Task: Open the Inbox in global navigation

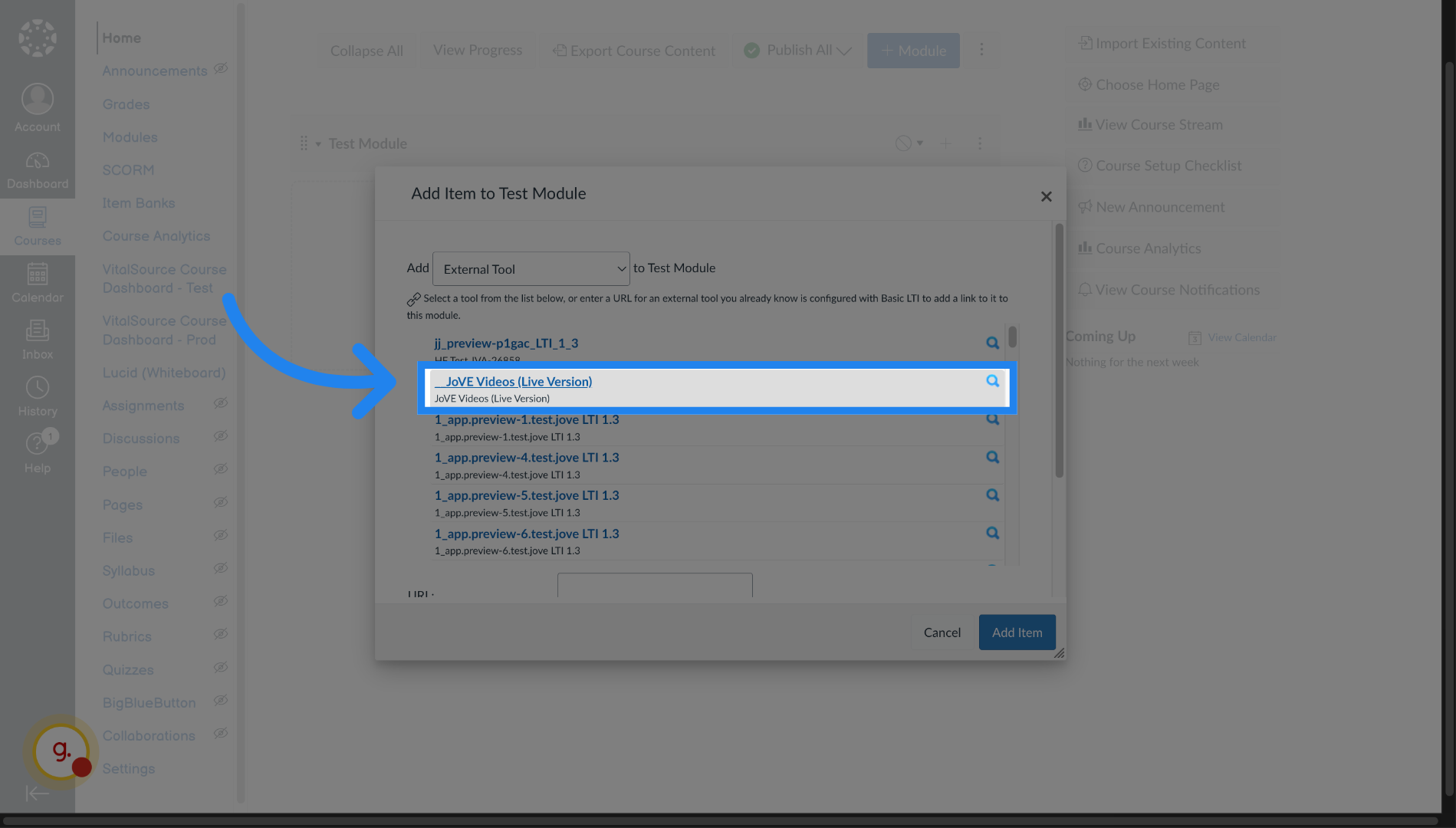Action: coord(37,340)
